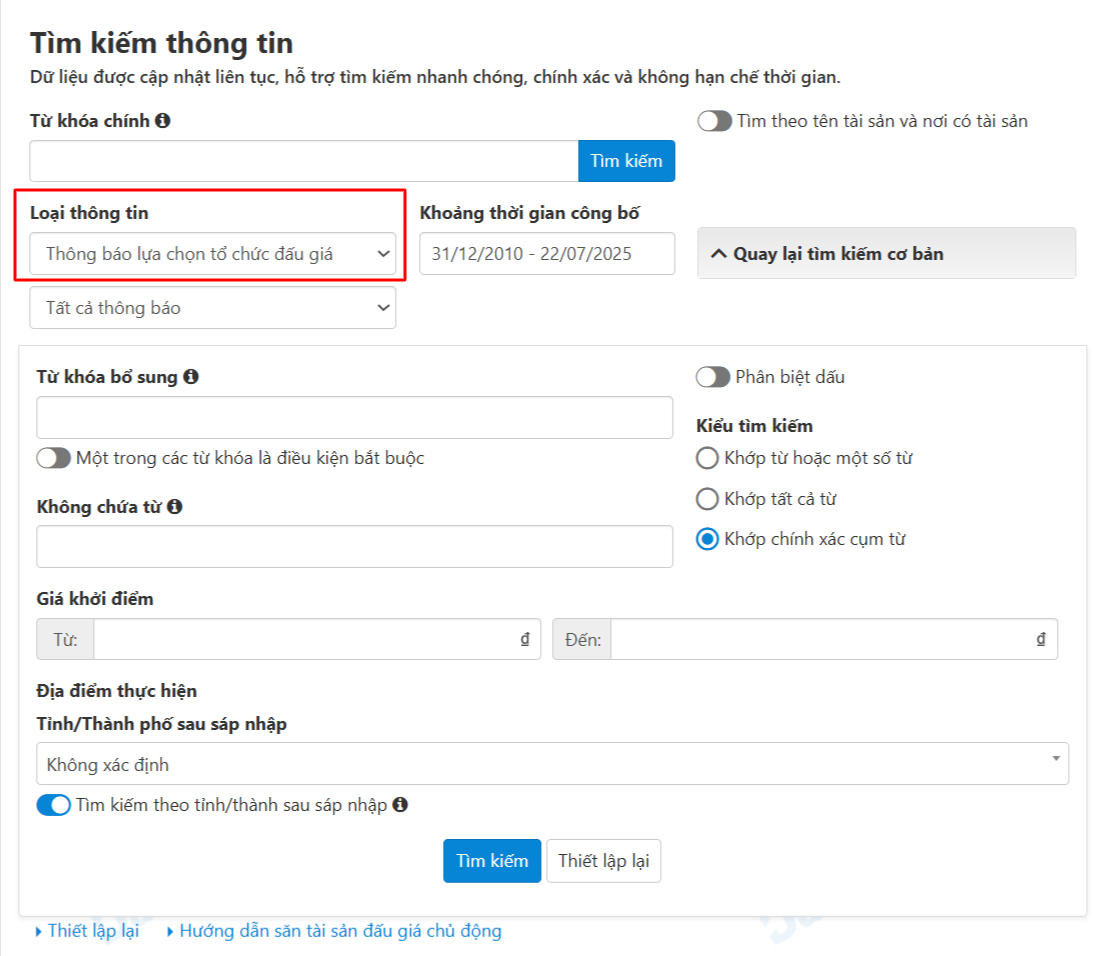Focus Giá khởi điểm Đến input
The width and height of the screenshot is (1107, 956).
point(834,639)
